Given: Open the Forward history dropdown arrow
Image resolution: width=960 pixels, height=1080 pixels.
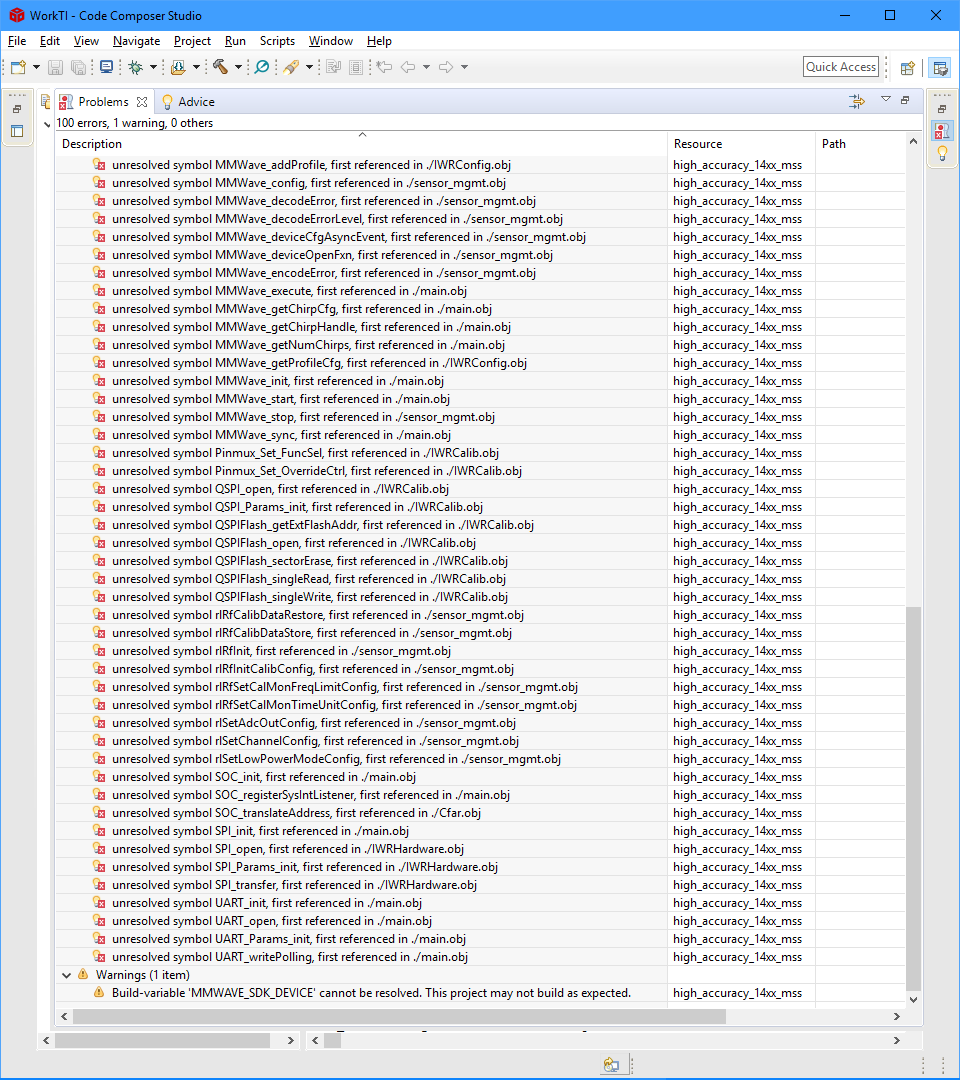Looking at the screenshot, I should (x=464, y=67).
